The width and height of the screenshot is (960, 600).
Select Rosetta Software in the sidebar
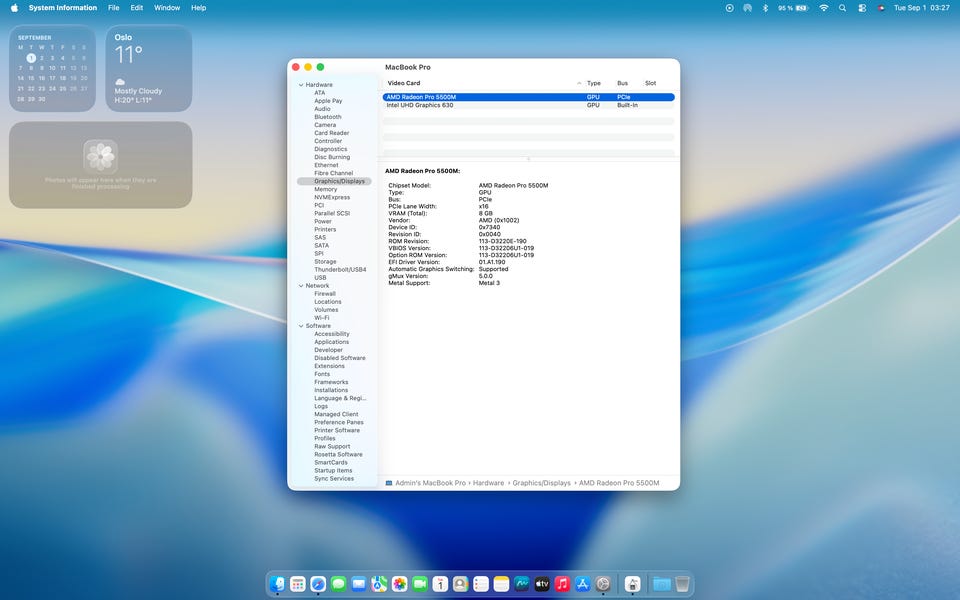338,455
